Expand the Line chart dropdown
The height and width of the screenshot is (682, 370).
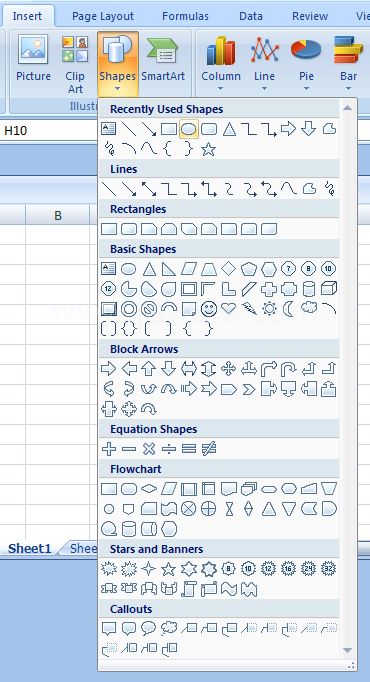pyautogui.click(x=264, y=64)
